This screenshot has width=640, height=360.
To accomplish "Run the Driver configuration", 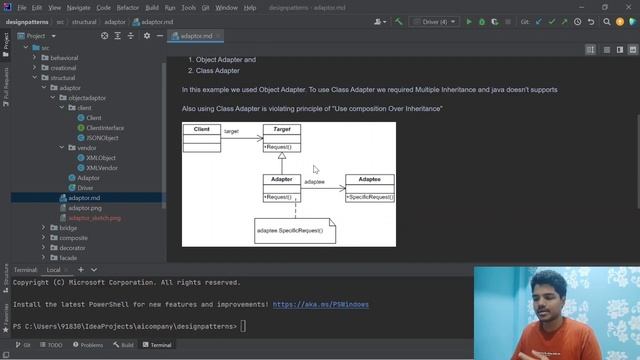I will [469, 22].
